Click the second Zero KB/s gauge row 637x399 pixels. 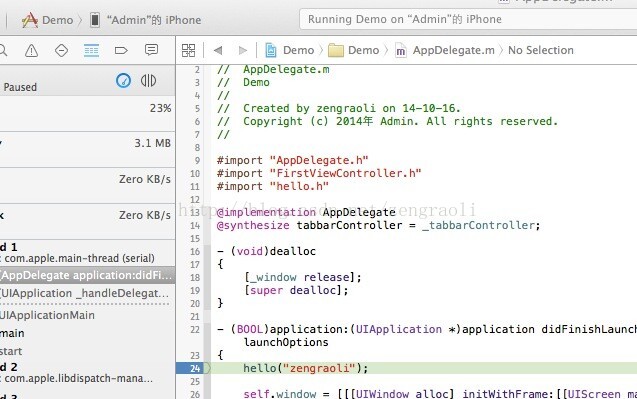coord(87,221)
